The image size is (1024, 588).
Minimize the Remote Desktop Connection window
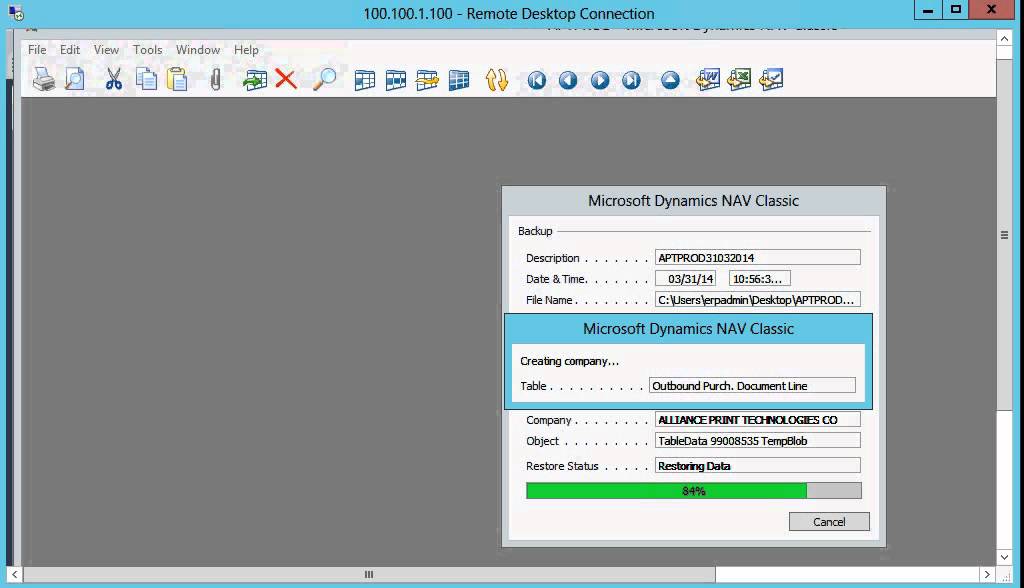[x=928, y=10]
